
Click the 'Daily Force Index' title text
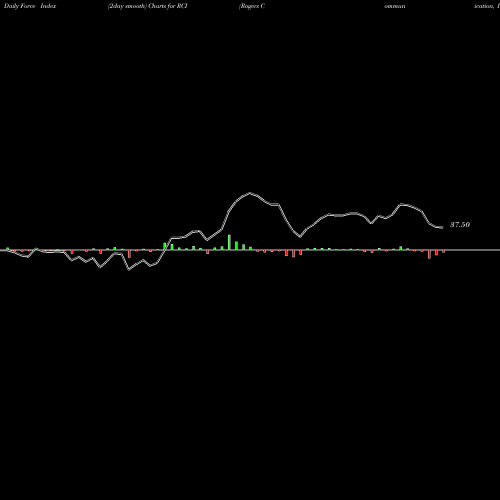point(30,6)
